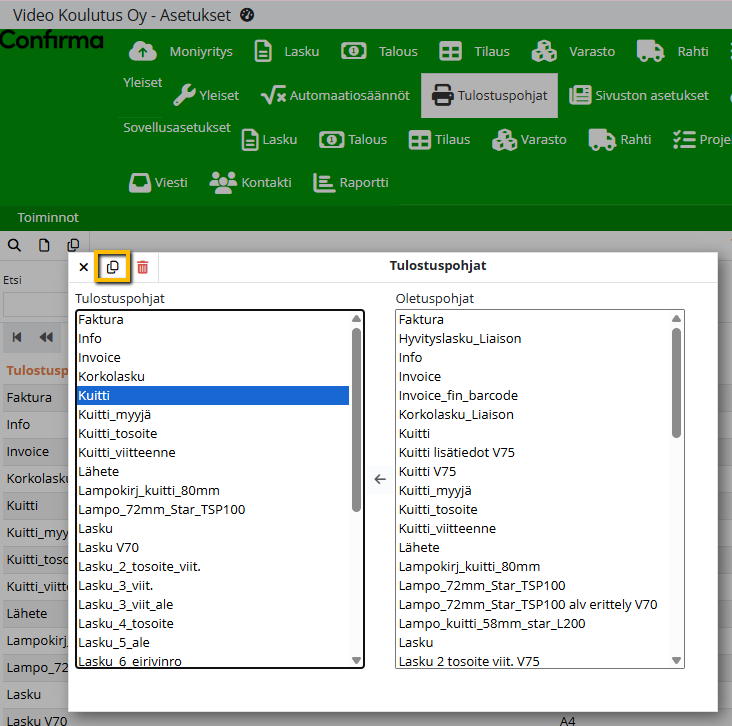Expand the Toiminnot menu
Screen dimensions: 732x726
coord(48,217)
